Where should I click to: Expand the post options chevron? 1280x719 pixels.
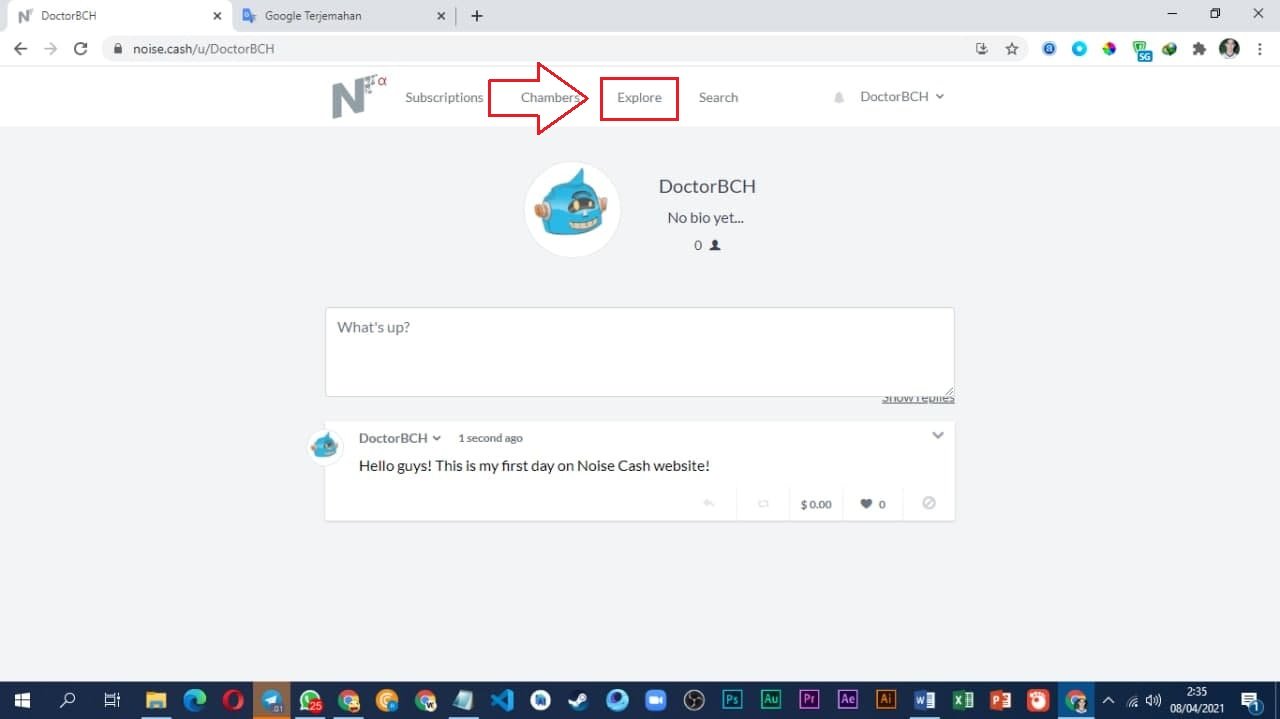click(x=938, y=435)
